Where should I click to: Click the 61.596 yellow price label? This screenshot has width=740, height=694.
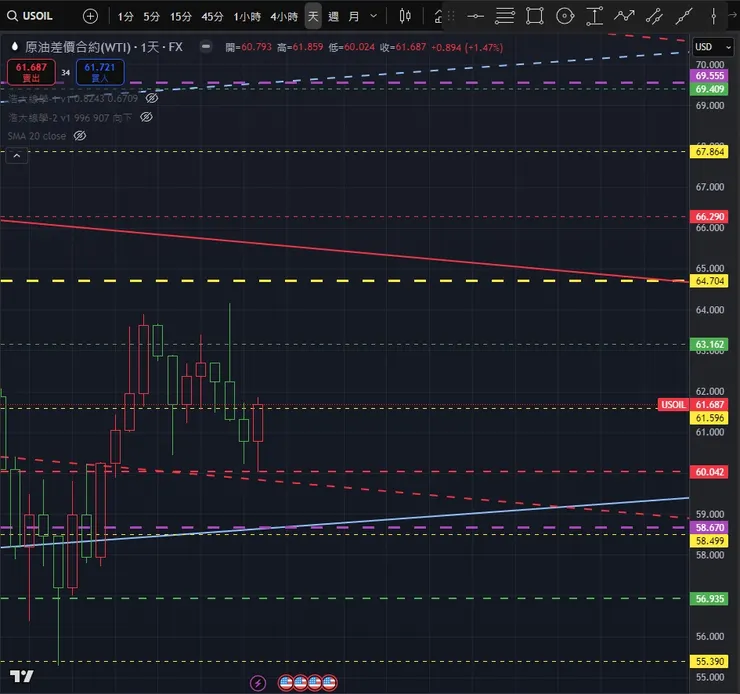(x=709, y=418)
